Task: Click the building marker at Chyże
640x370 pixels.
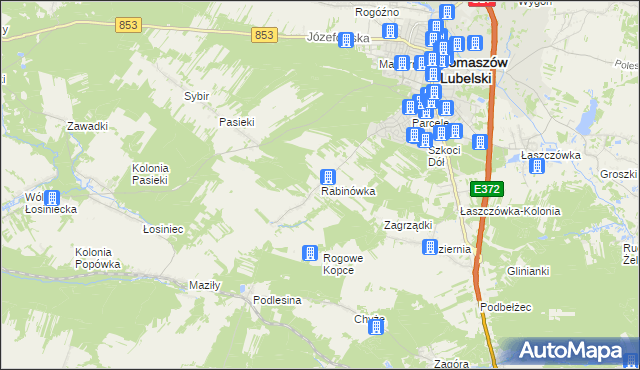Action: tap(376, 327)
